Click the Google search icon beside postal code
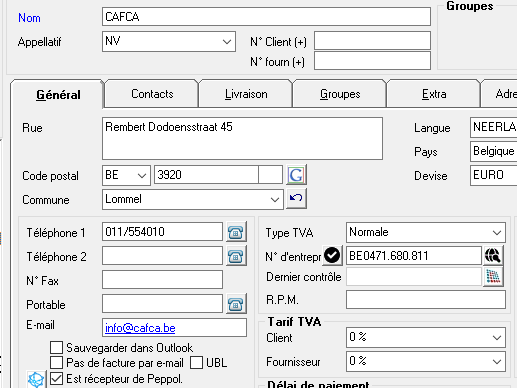Screen dimensions: 517x388 click(x=296, y=175)
